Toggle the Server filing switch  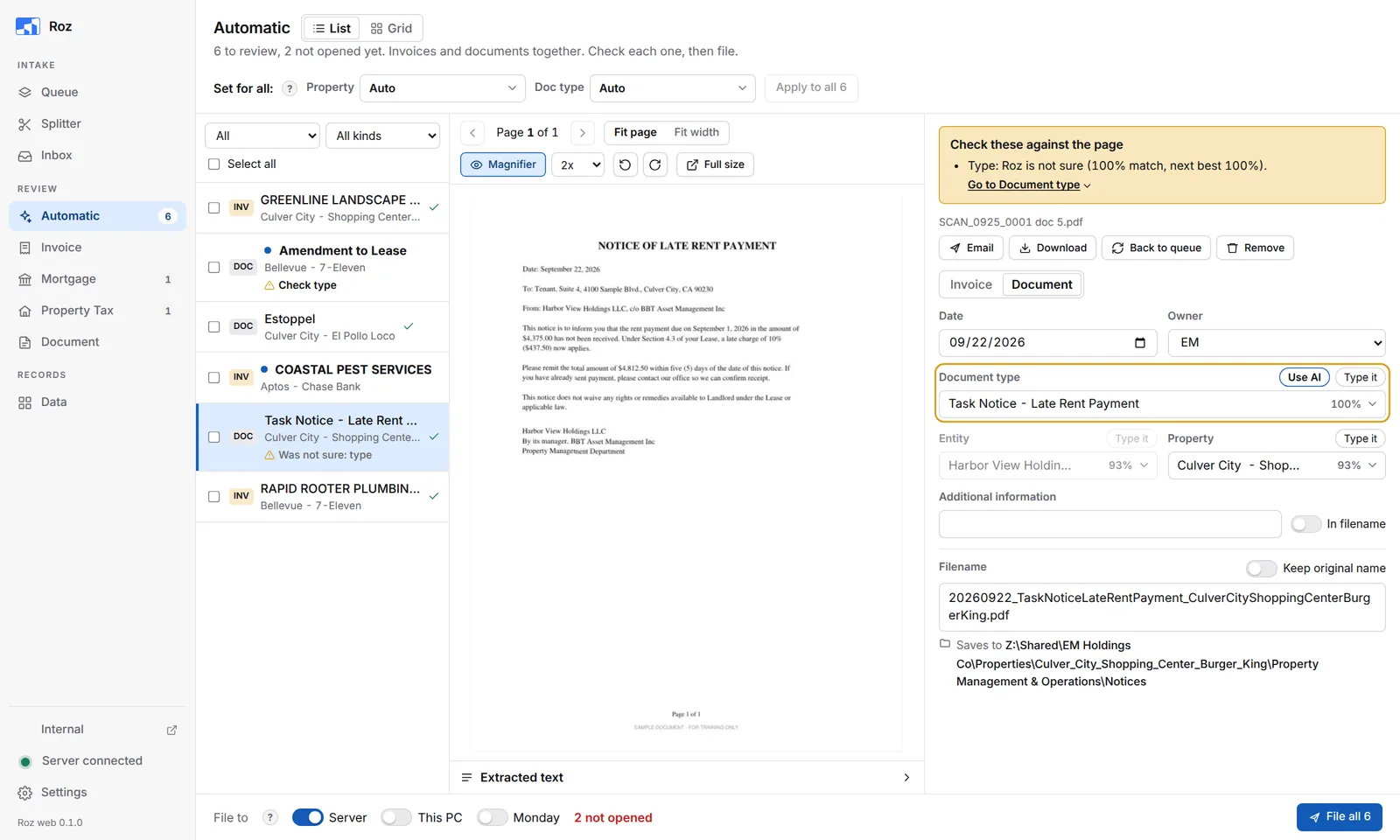point(308,817)
